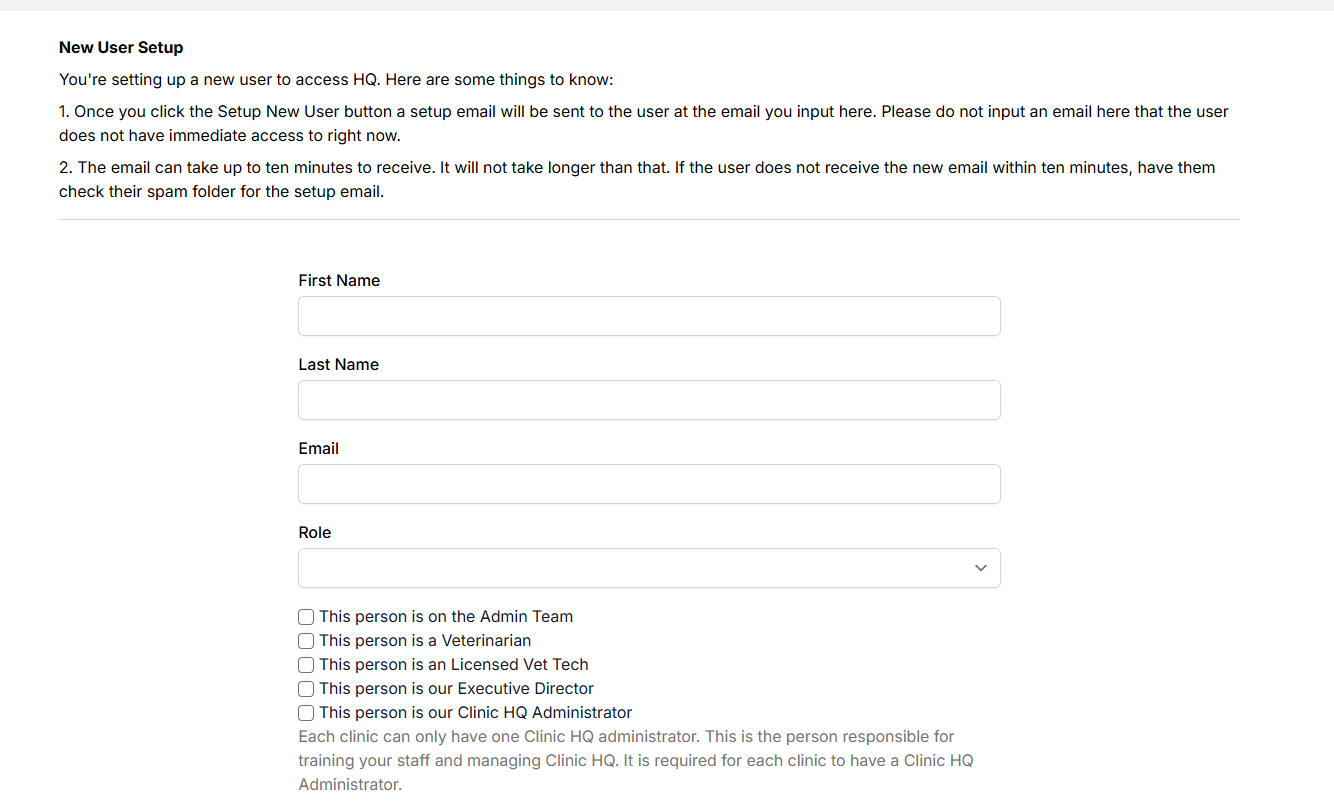
Task: Toggle the Executive Director checkbox
Action: 306,689
